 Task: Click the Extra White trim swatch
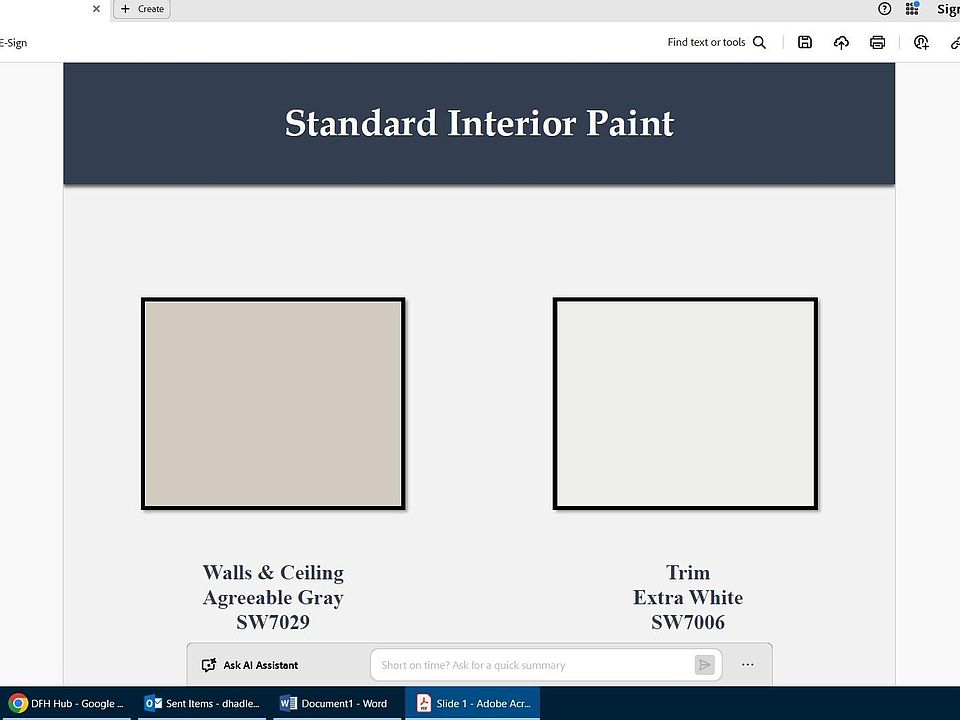point(685,403)
